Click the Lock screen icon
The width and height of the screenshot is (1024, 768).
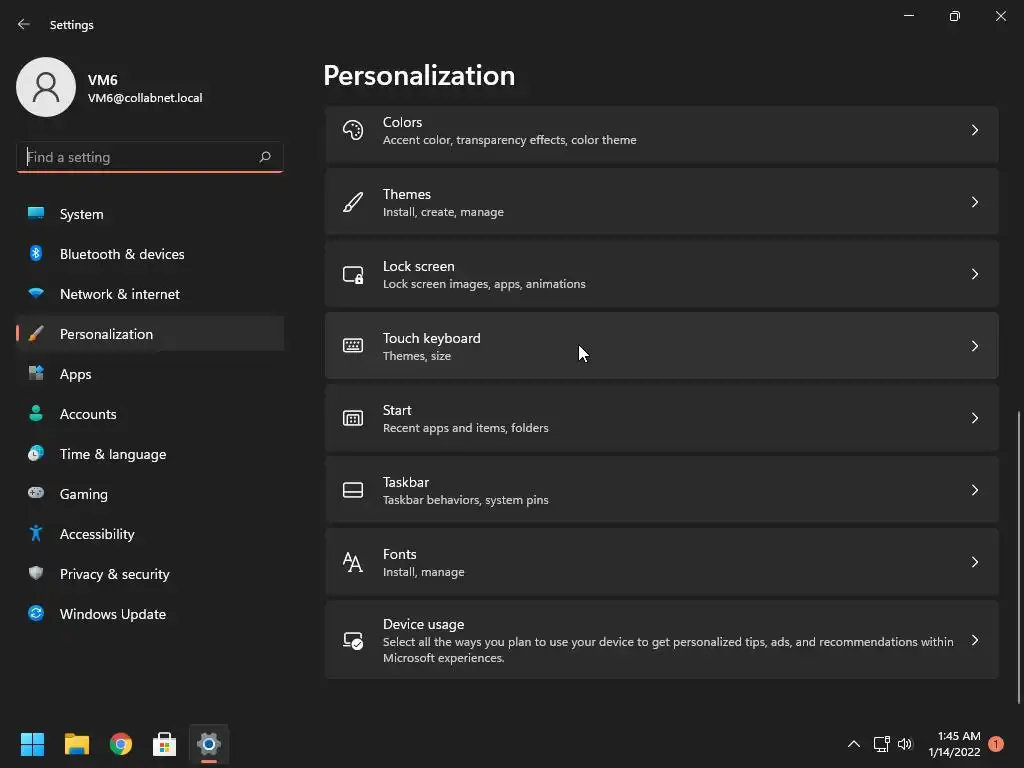(353, 274)
